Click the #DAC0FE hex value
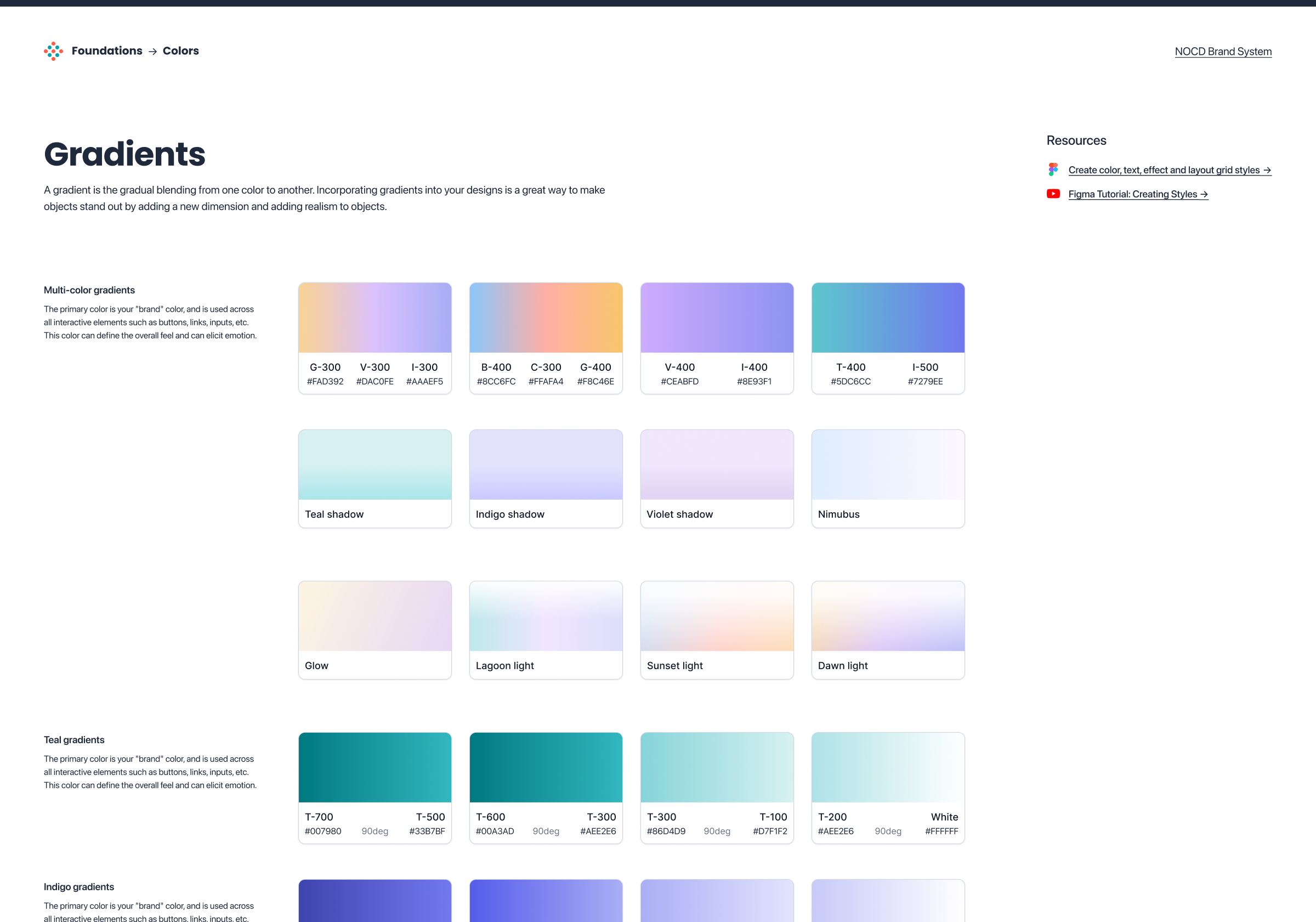 click(375, 381)
